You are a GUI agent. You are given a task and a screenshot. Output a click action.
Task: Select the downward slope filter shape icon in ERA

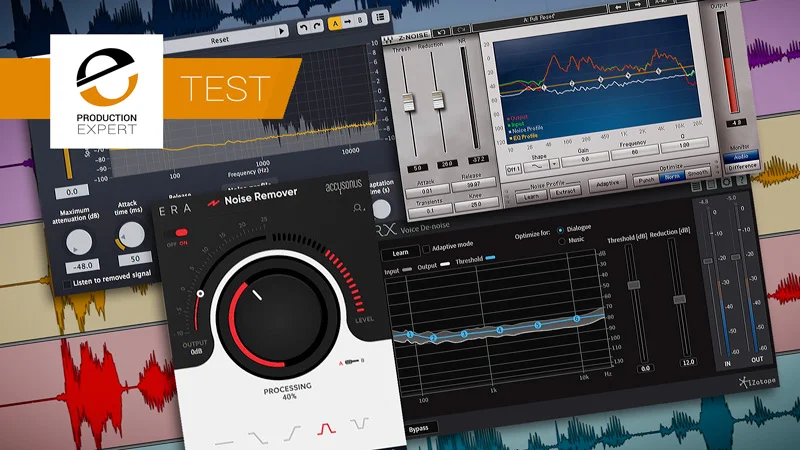coord(258,438)
